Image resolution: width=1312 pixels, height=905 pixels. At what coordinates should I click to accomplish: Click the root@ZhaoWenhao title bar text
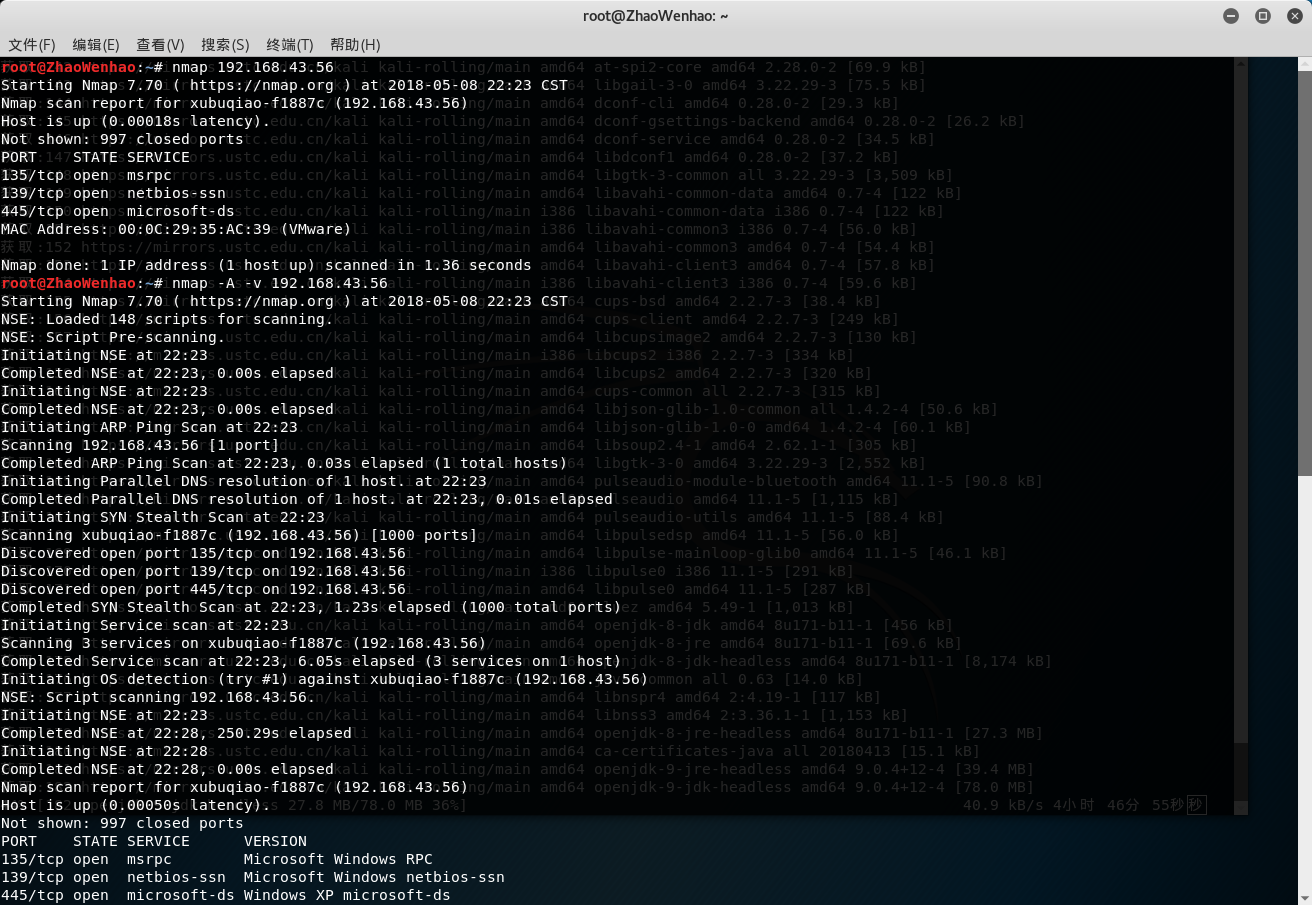click(x=655, y=16)
